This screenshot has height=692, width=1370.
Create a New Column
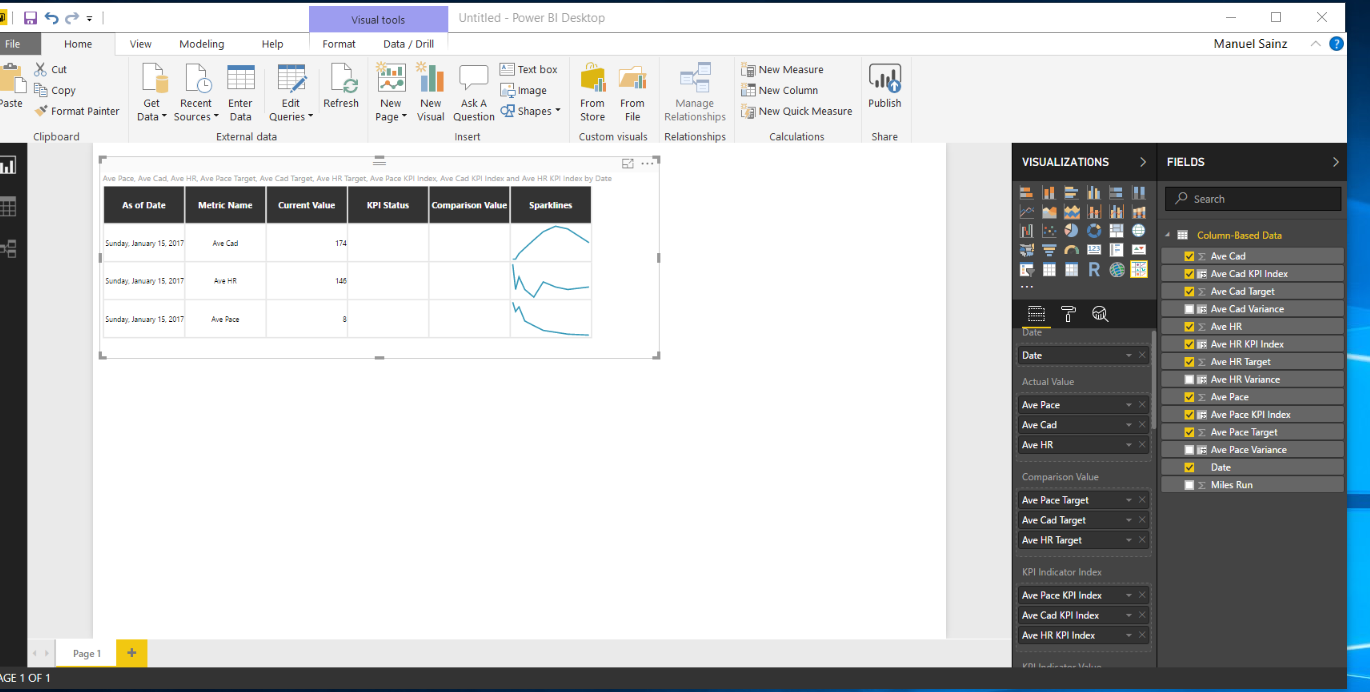tap(780, 90)
